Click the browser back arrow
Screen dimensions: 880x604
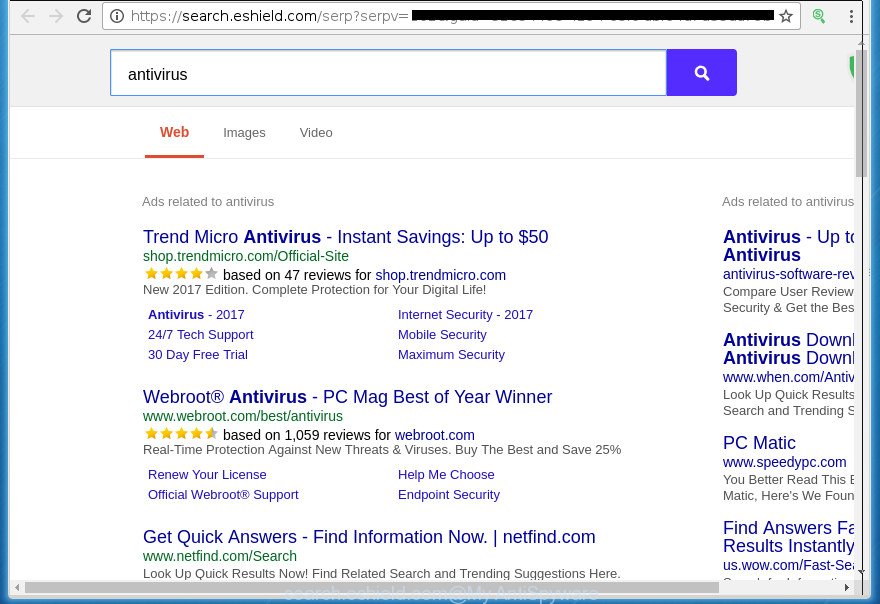point(28,16)
